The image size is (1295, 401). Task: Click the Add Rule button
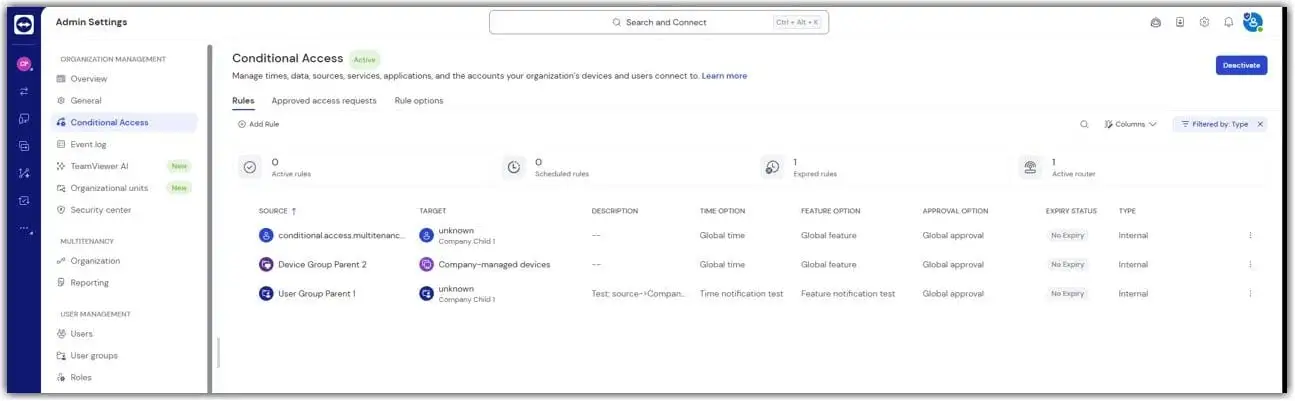click(258, 124)
